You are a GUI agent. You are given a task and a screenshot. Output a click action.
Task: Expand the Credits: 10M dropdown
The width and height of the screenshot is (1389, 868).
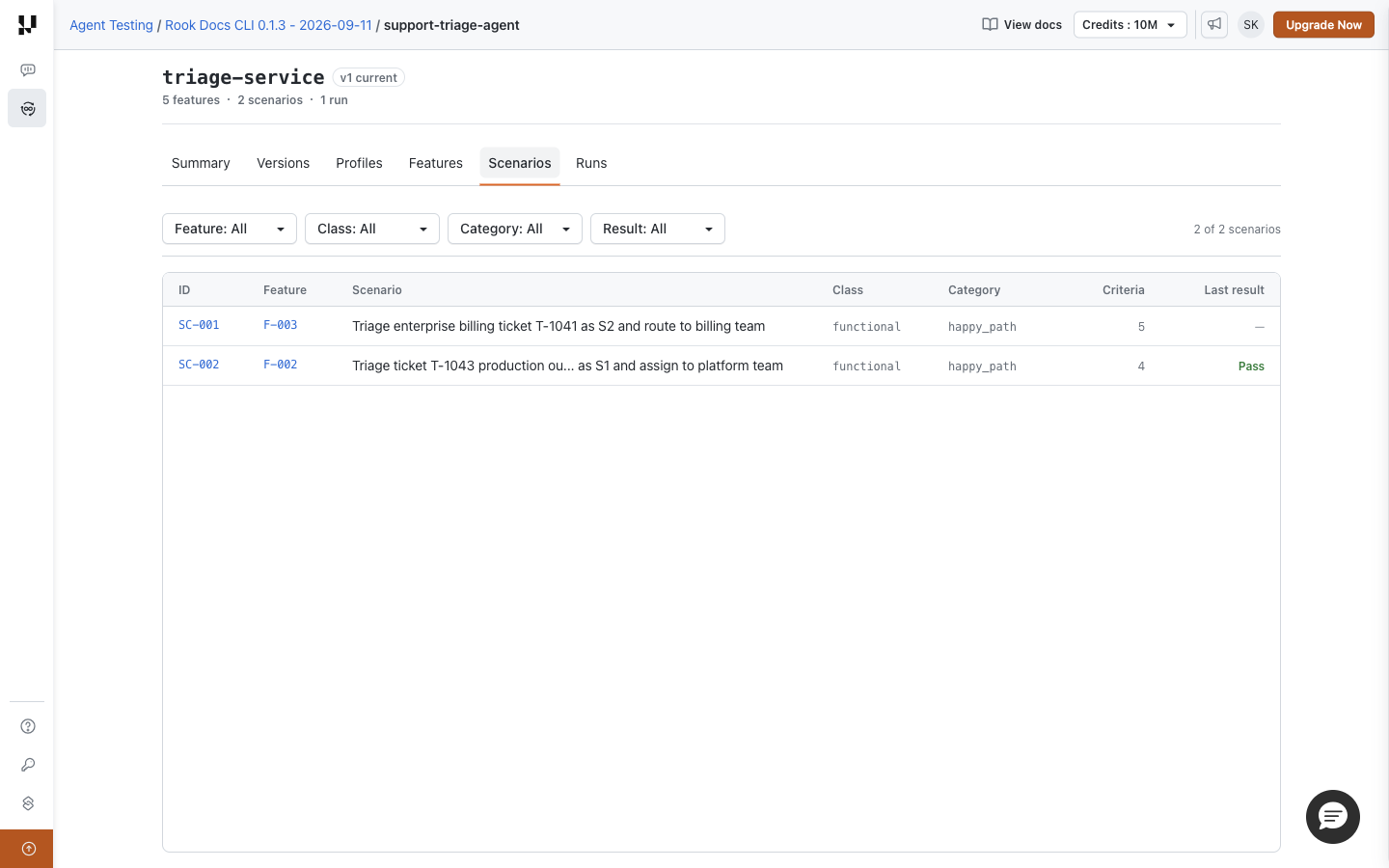1130,24
